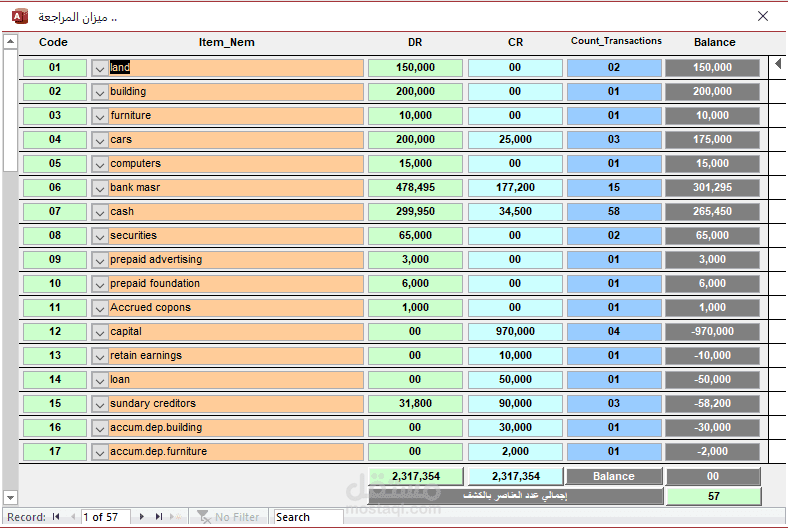
Task: Click the current record number field
Action: click(106, 516)
